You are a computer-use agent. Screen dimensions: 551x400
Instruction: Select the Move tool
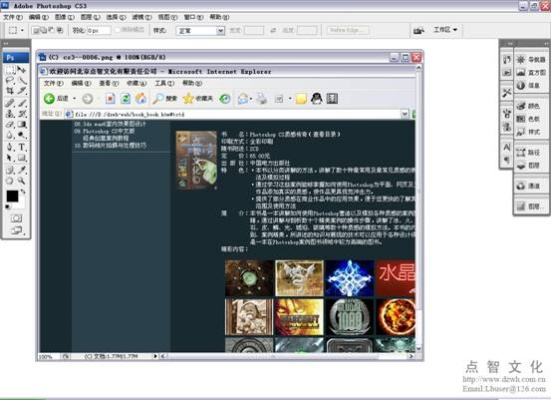click(22, 70)
